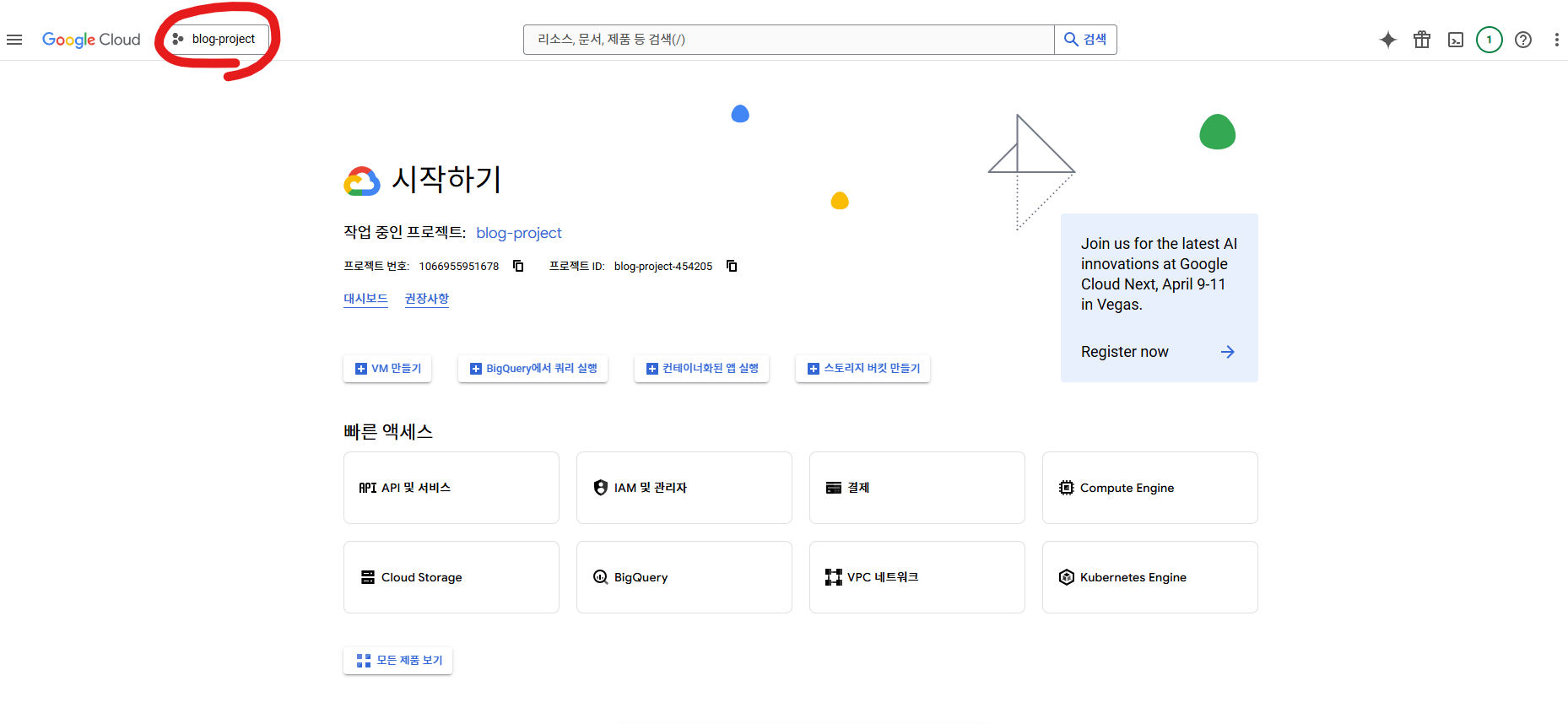Open the BigQuery quick access card
Image resolution: width=1568 pixels, height=724 pixels.
pos(684,577)
